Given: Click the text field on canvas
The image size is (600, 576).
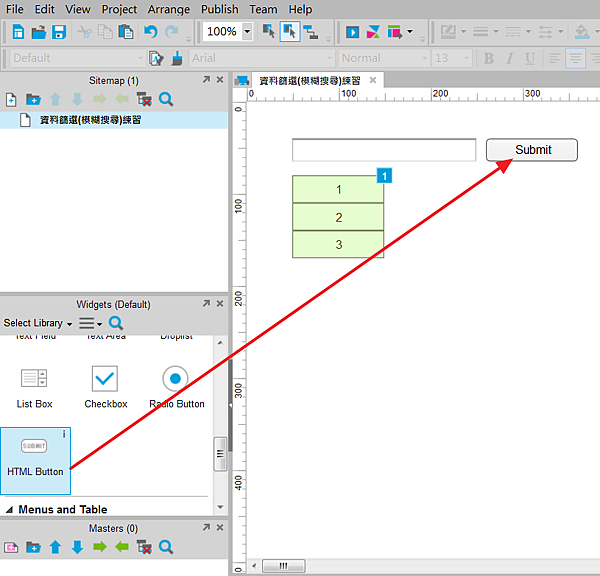Looking at the screenshot, I should coord(384,150).
